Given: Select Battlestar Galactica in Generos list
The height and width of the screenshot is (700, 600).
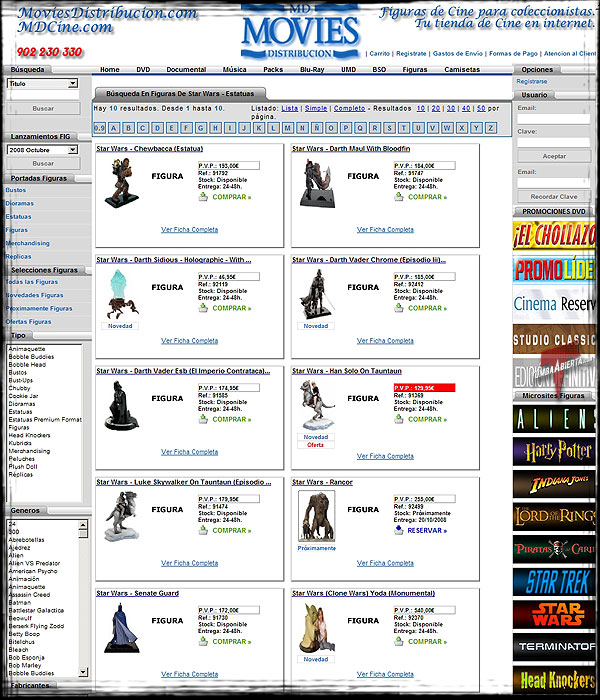Looking at the screenshot, I should 36,610.
